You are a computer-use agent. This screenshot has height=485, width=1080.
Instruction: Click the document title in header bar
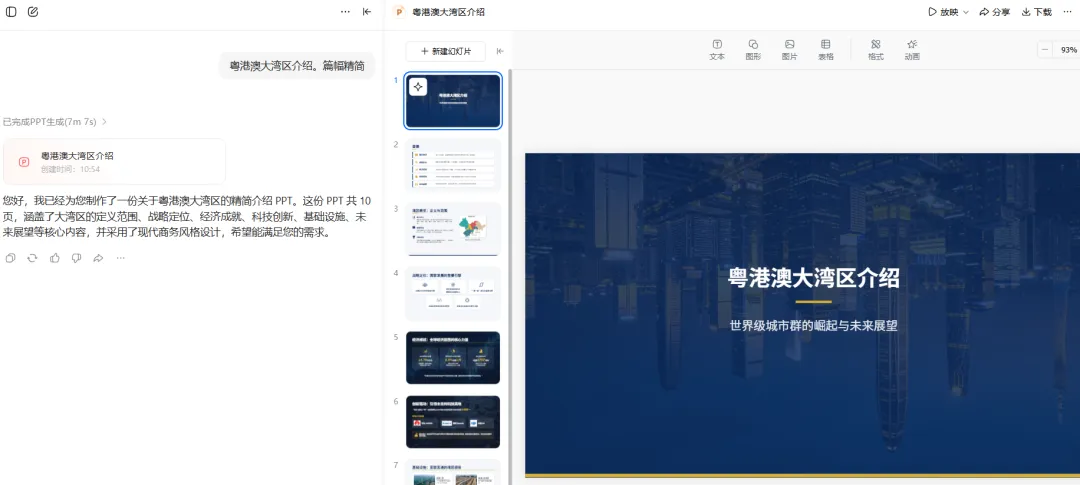coord(448,12)
